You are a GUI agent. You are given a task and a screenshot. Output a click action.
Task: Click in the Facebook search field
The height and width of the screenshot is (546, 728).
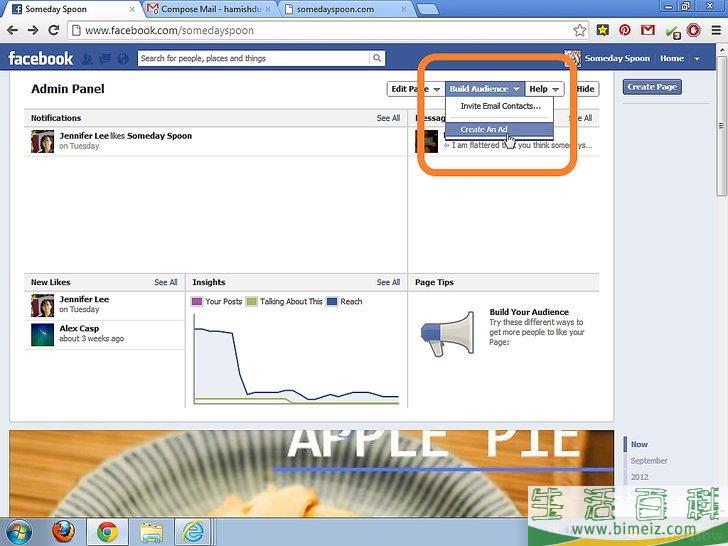[x=254, y=58]
